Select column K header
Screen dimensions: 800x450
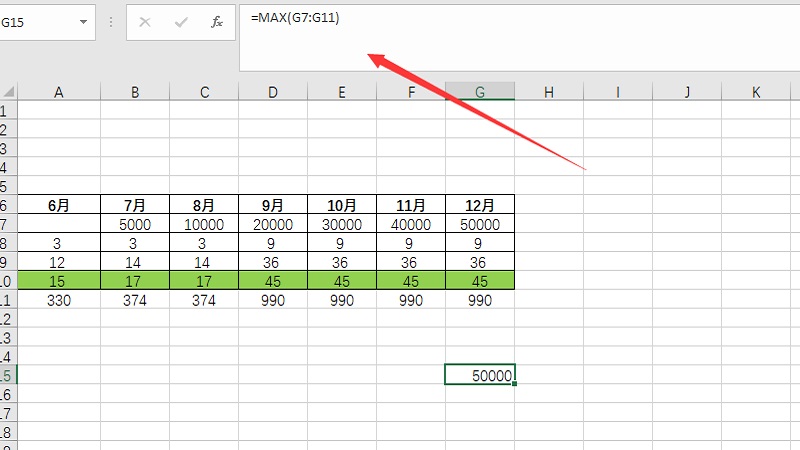(755, 92)
